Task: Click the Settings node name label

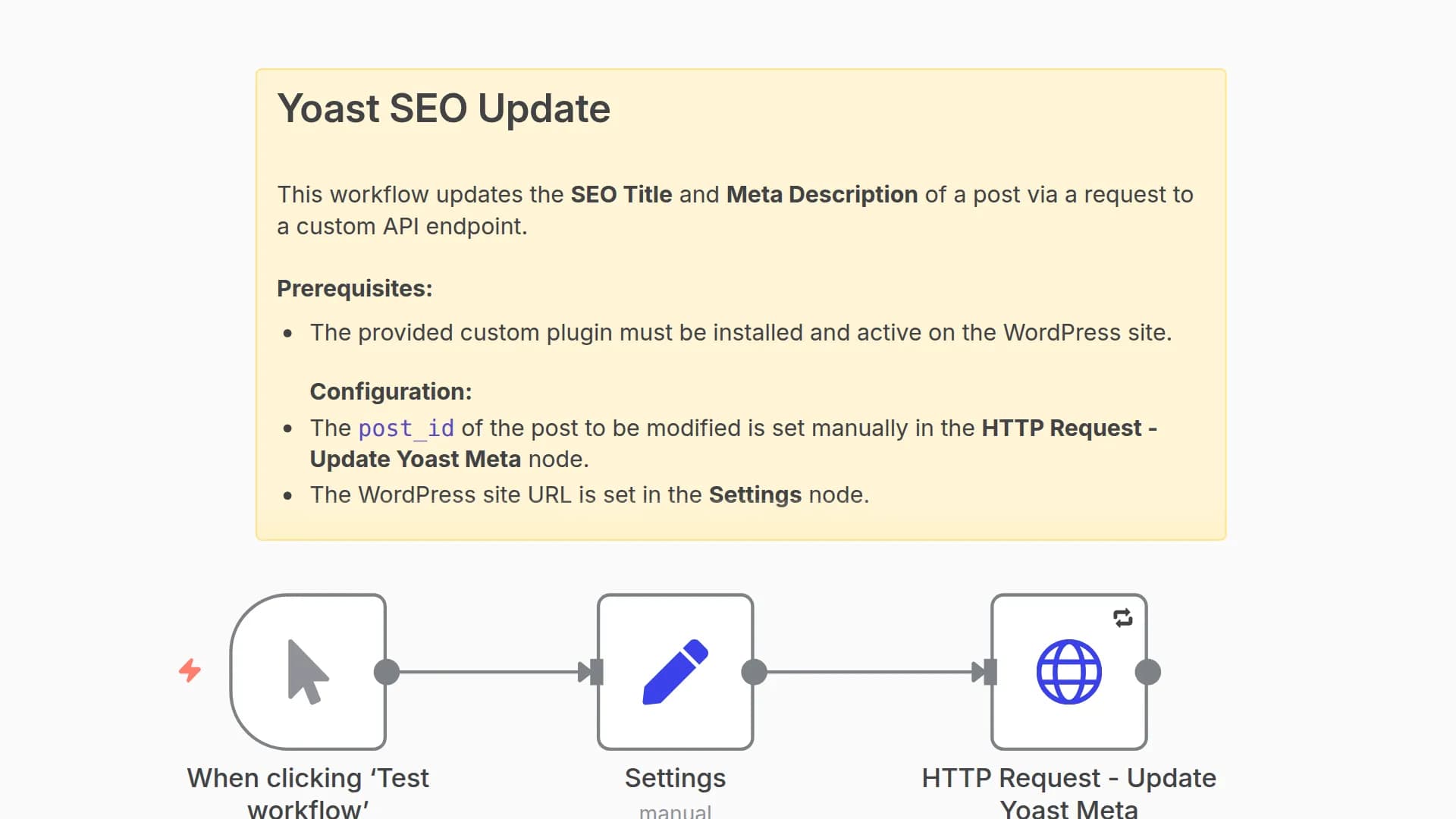Action: pyautogui.click(x=675, y=778)
